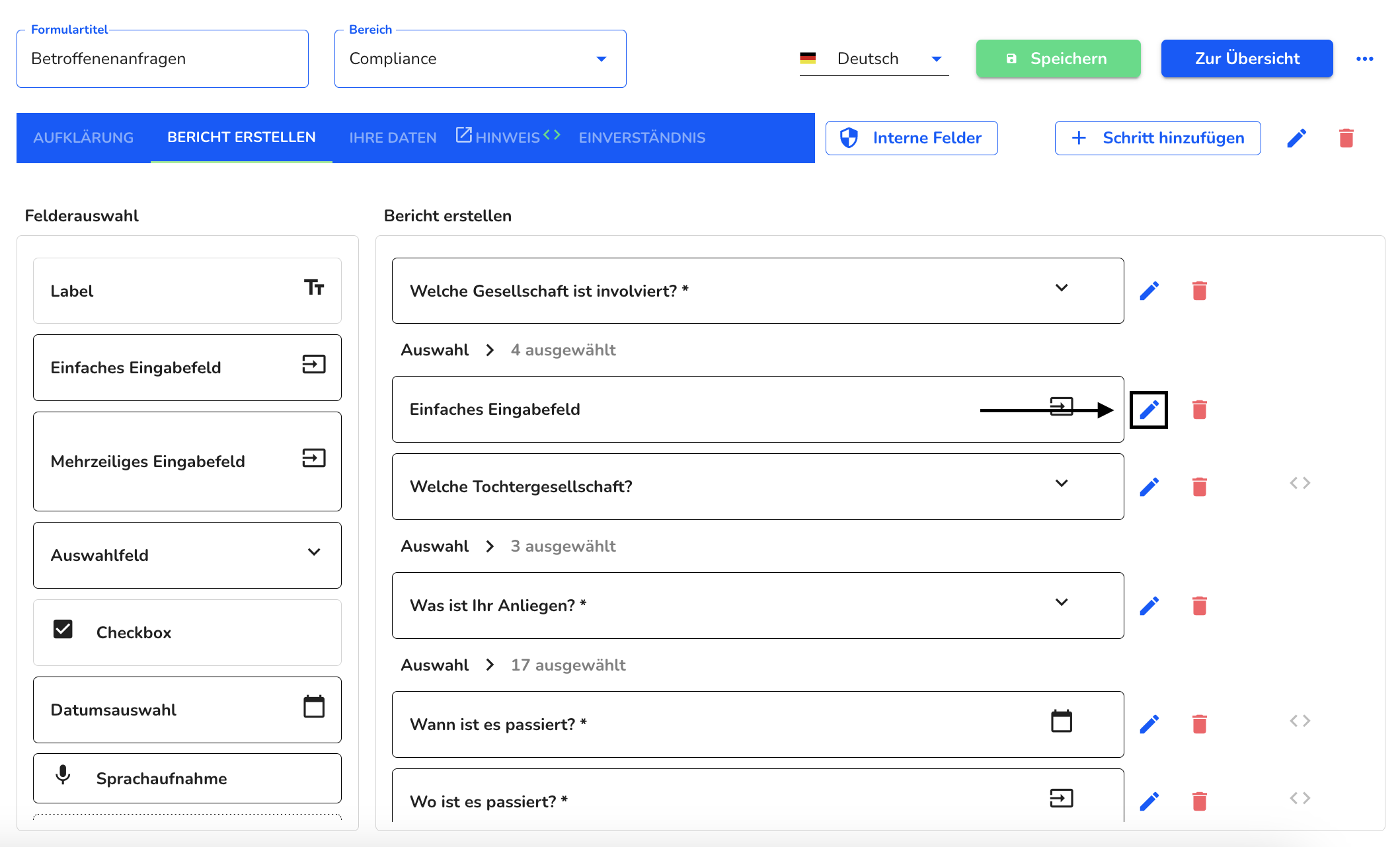Select the Label field type
The image size is (1400, 847).
[187, 291]
